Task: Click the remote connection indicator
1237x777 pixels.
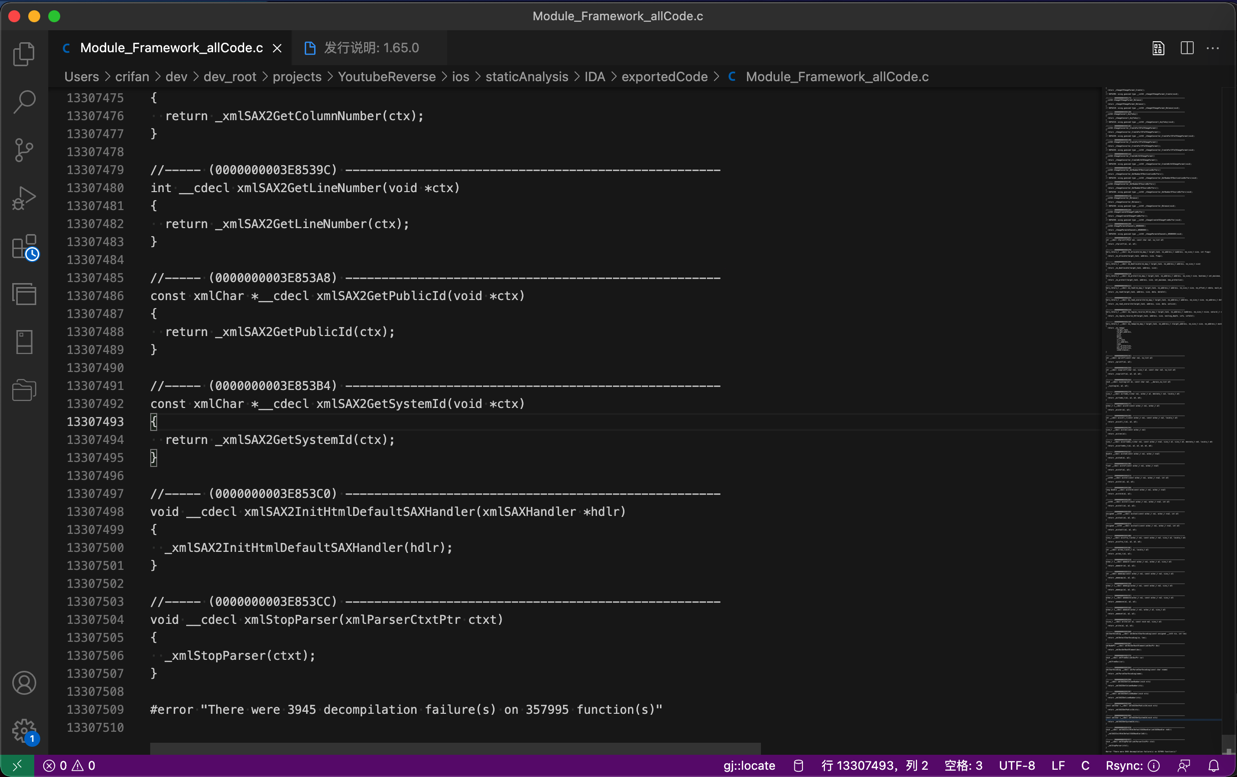Action: coord(16,765)
